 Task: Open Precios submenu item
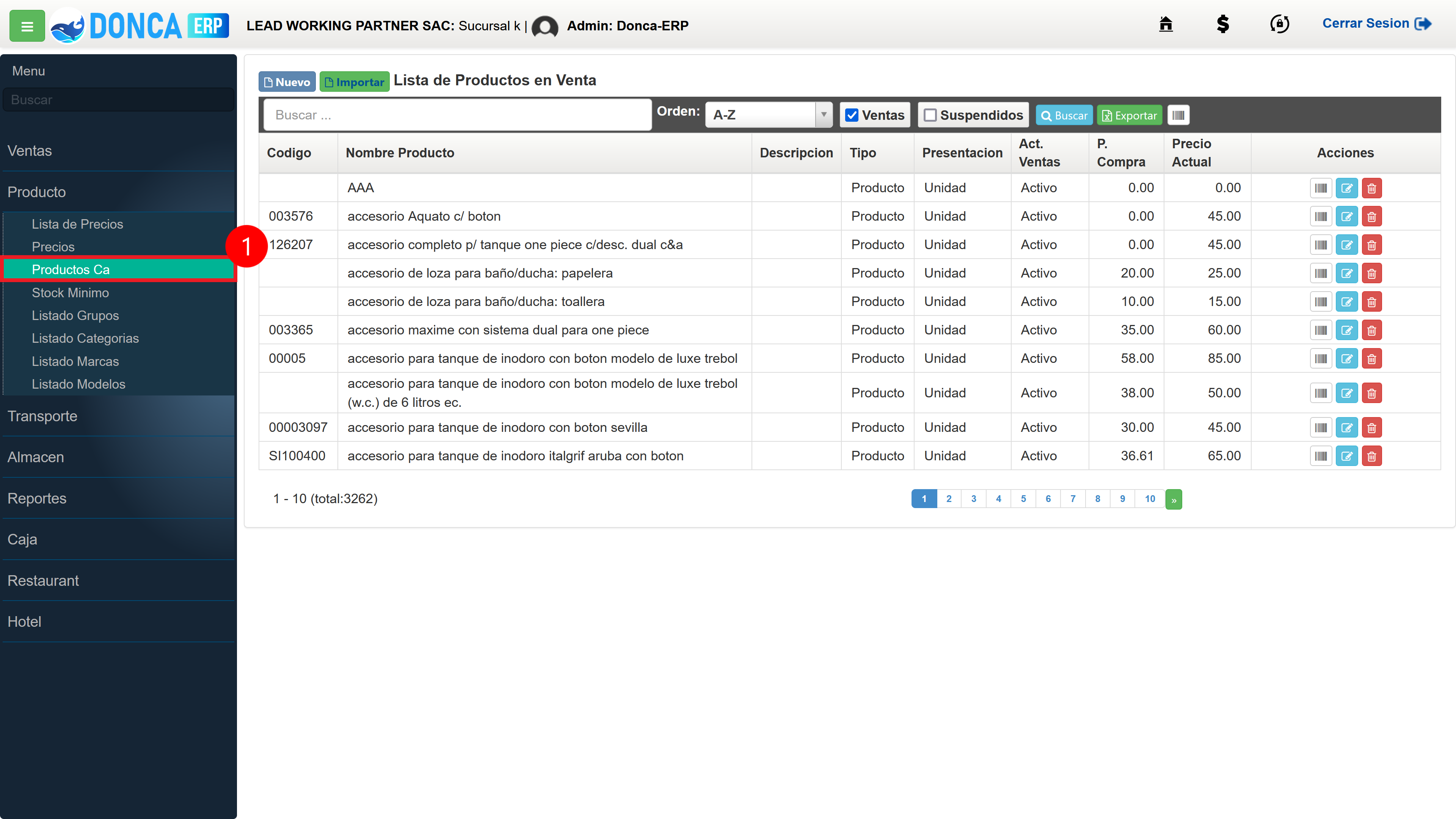(x=53, y=247)
